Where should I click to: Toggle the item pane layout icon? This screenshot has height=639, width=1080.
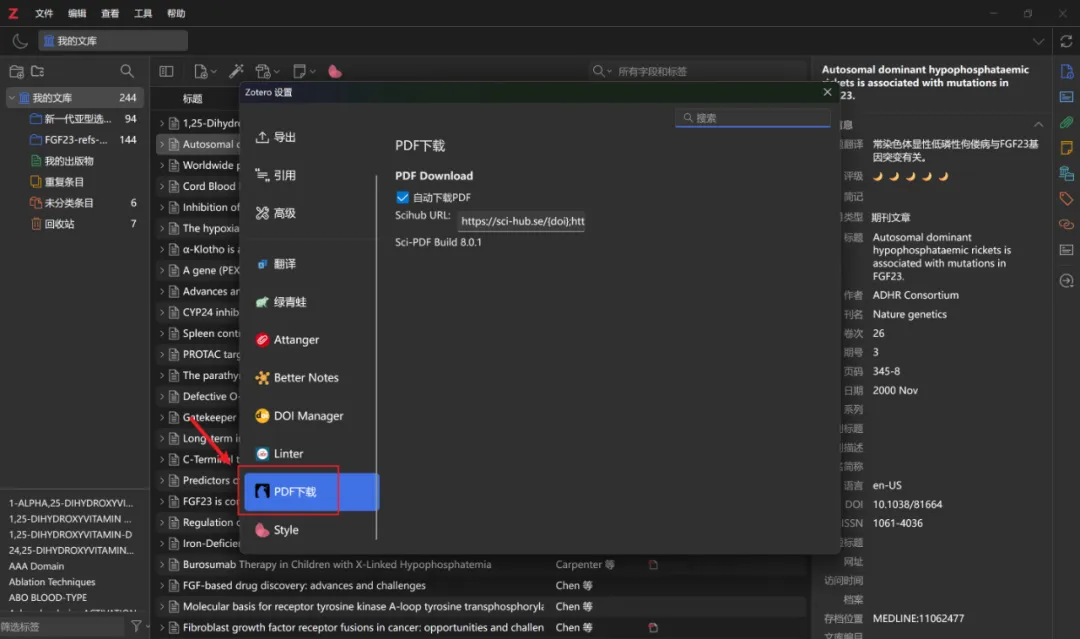(x=166, y=71)
